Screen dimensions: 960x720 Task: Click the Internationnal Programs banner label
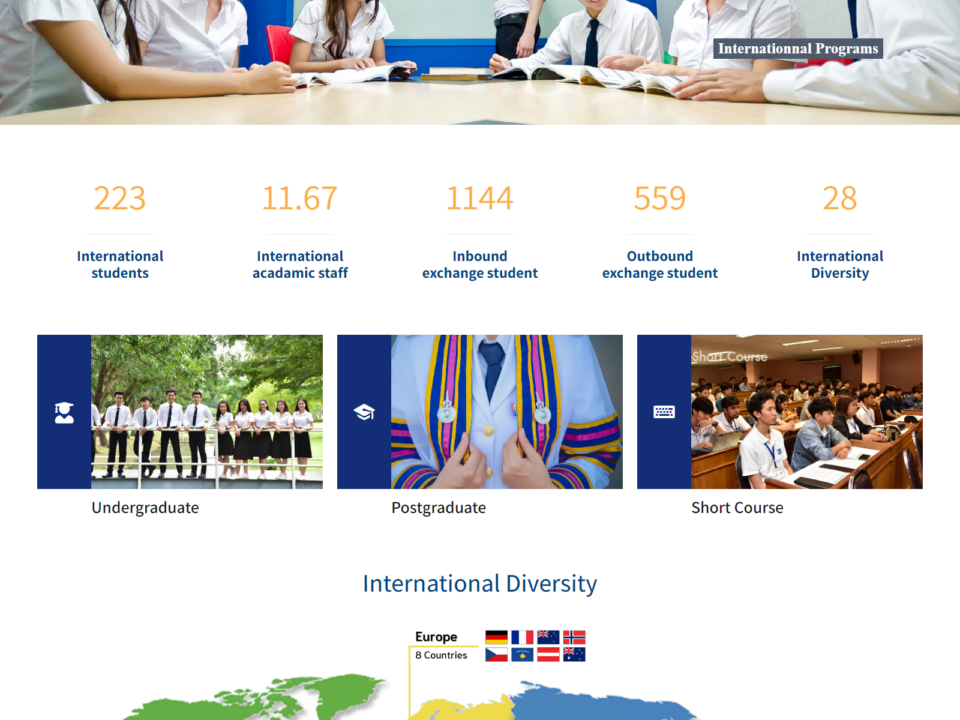click(798, 48)
